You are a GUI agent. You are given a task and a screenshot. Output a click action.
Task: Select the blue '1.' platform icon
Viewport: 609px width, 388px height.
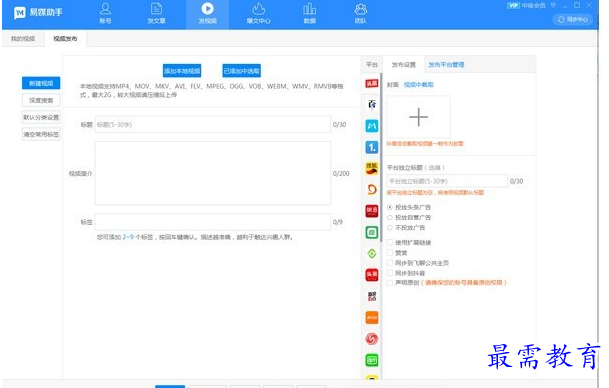pyautogui.click(x=372, y=147)
